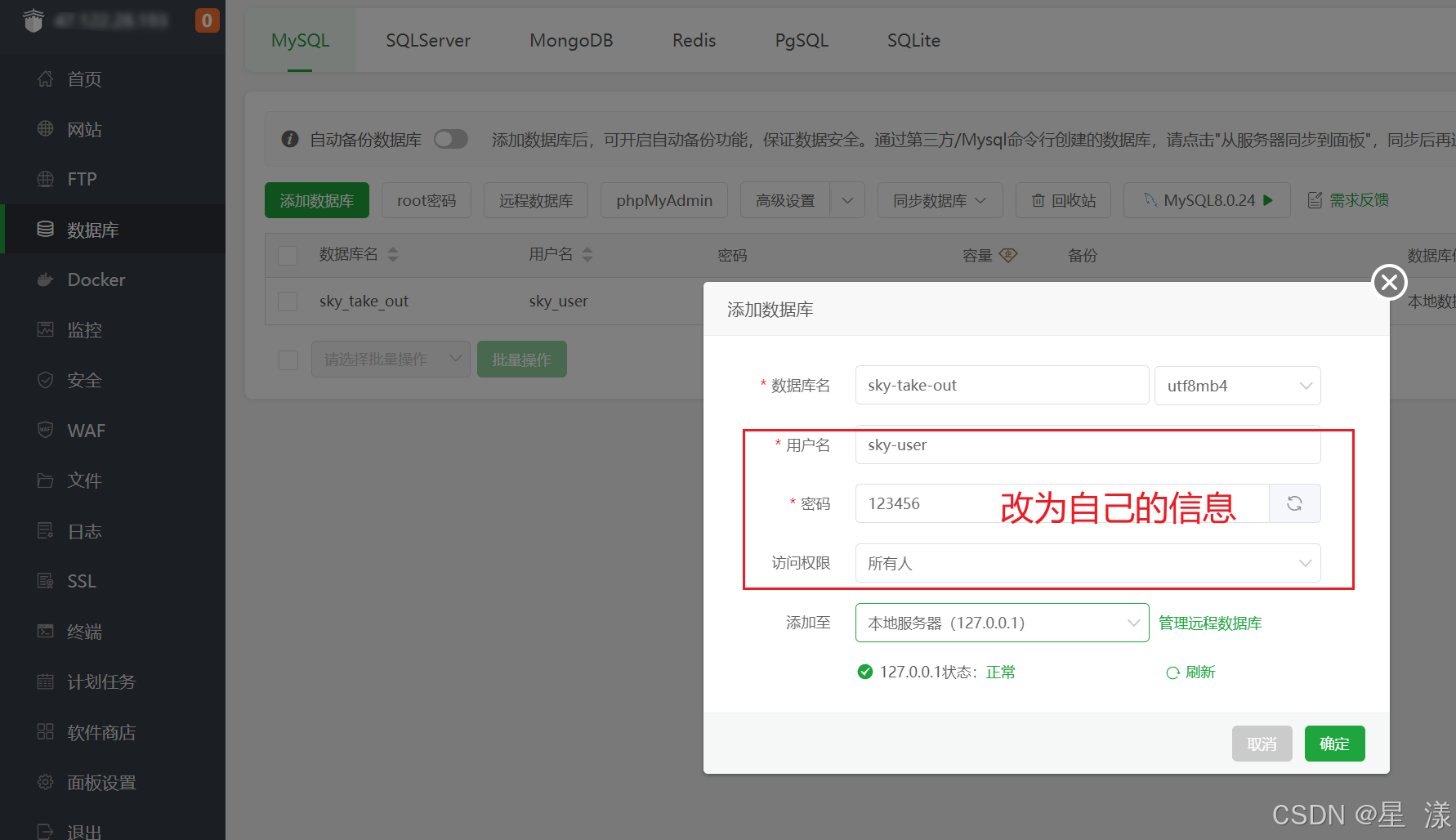Open the 面板设置 gear icon
Viewport: 1456px width, 840px height.
[46, 782]
